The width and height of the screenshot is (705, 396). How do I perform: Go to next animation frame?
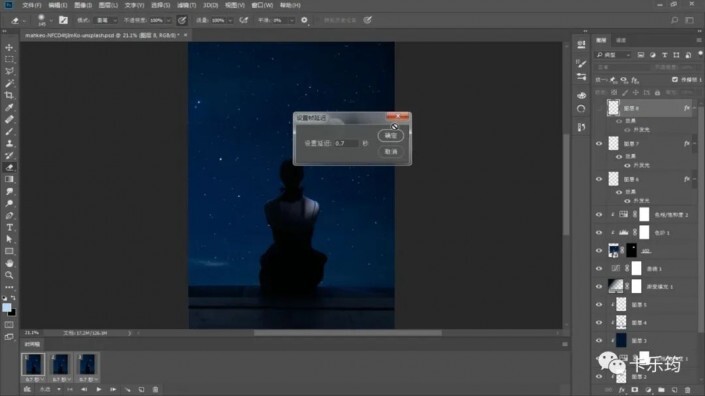(x=113, y=389)
